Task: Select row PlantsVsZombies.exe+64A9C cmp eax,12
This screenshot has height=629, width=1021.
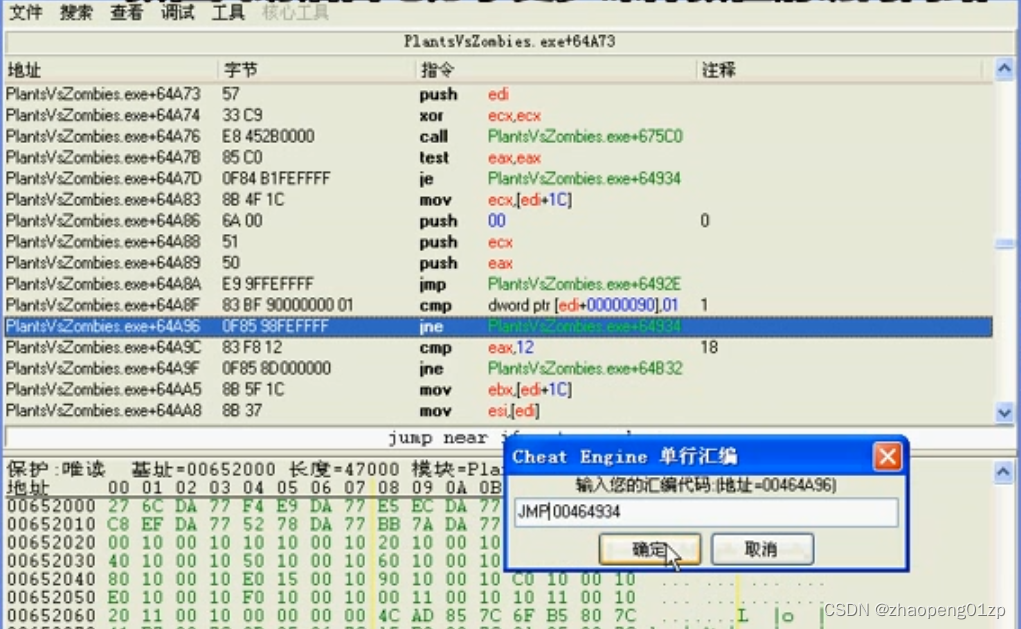Action: tap(499, 348)
